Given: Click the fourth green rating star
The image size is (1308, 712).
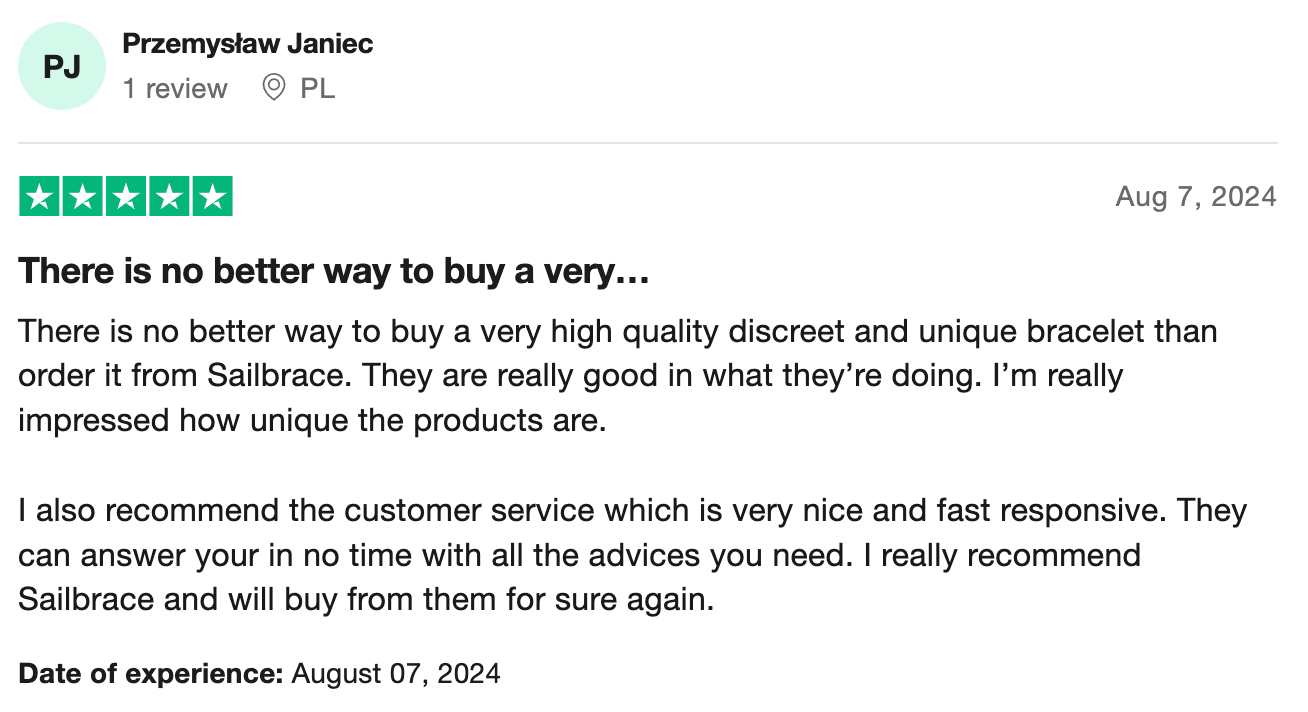Looking at the screenshot, I should 169,196.
